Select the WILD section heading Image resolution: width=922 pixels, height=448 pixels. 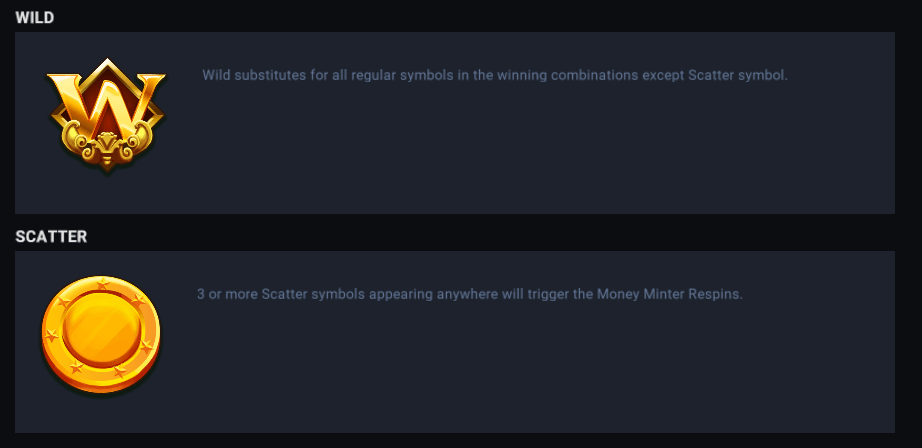click(35, 18)
